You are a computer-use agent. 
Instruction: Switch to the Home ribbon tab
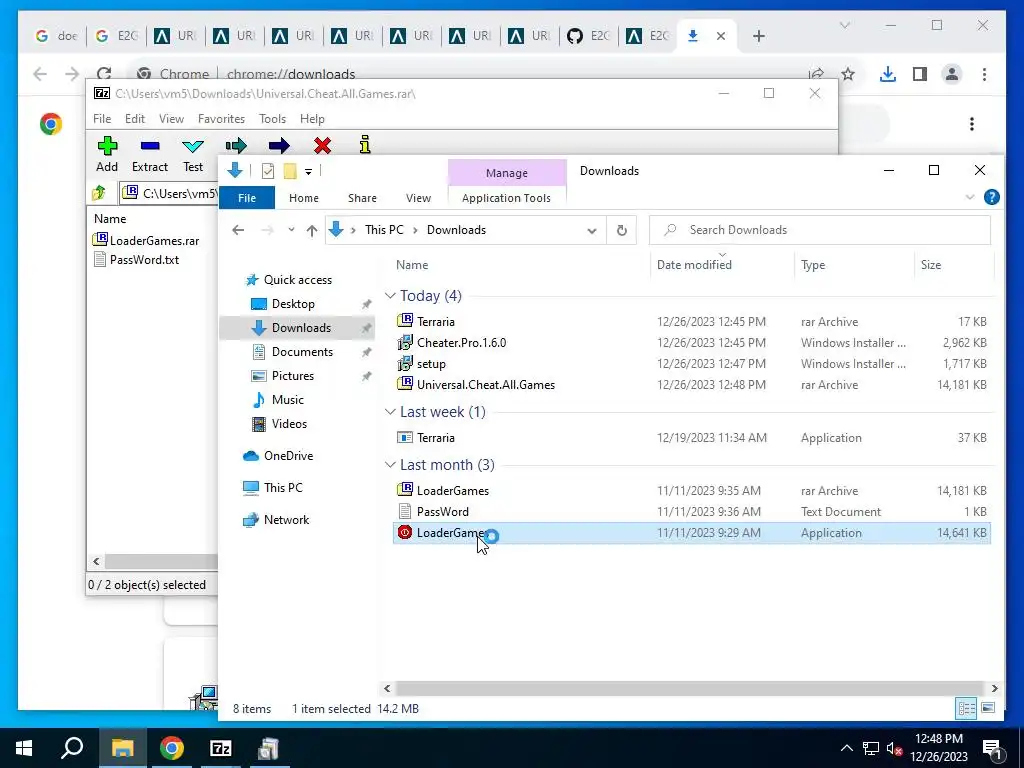coord(304,198)
